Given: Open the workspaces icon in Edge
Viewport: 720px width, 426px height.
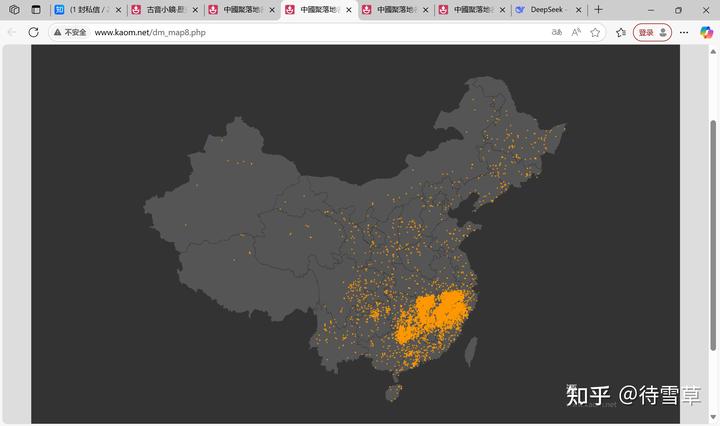Looking at the screenshot, I should (14, 9).
